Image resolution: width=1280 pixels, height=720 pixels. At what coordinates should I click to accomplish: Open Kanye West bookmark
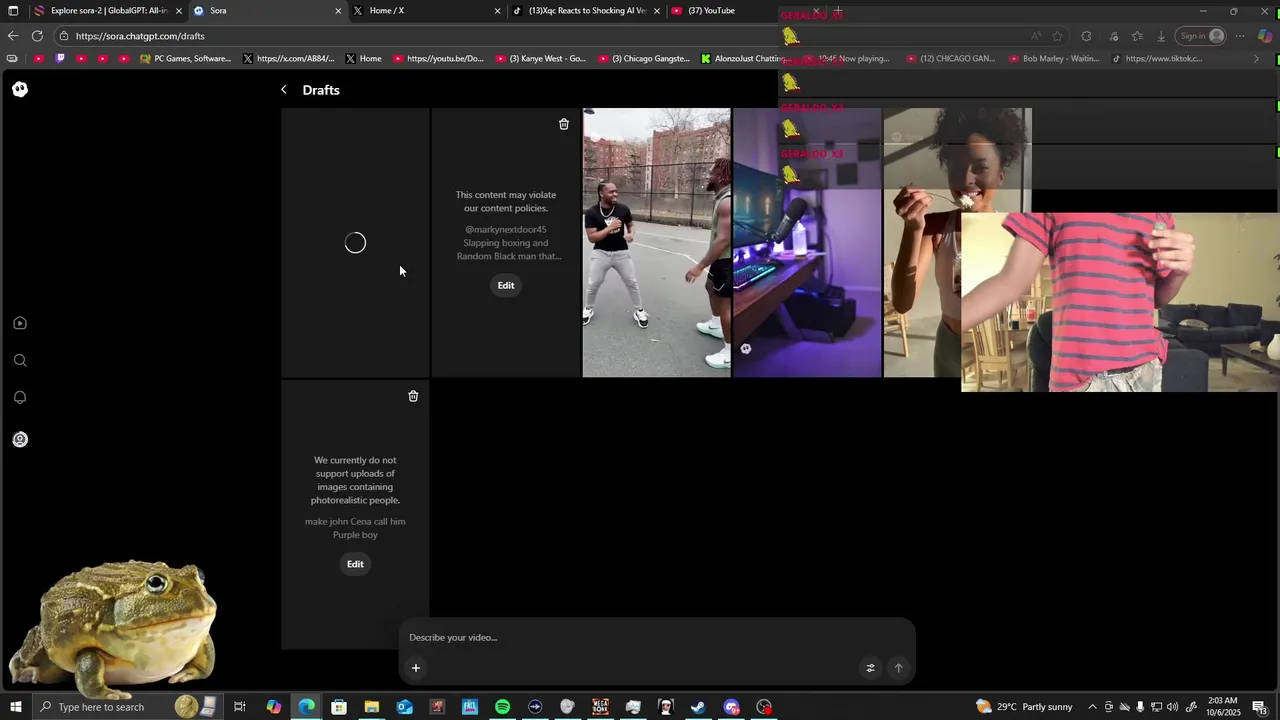pos(541,59)
